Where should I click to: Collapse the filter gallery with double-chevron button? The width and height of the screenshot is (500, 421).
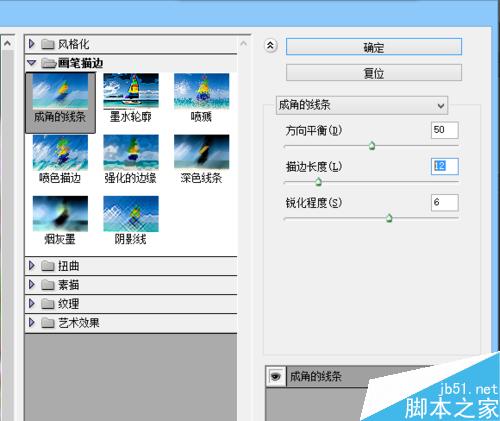(x=270, y=46)
